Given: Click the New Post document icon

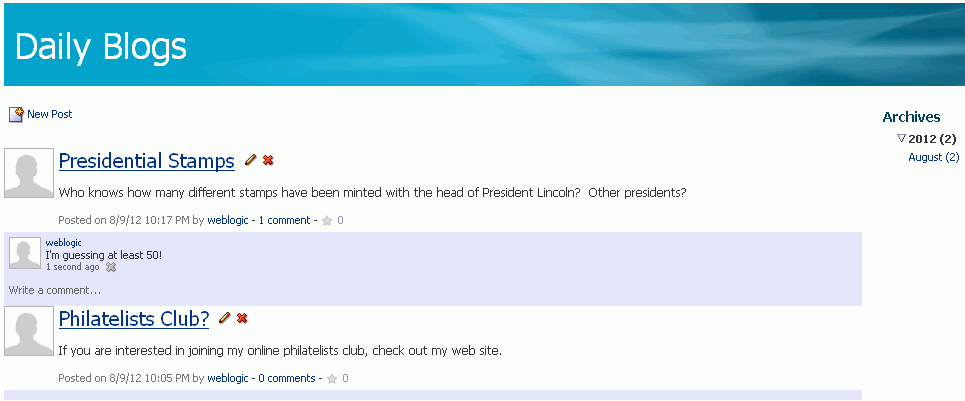Looking at the screenshot, I should coord(16,114).
